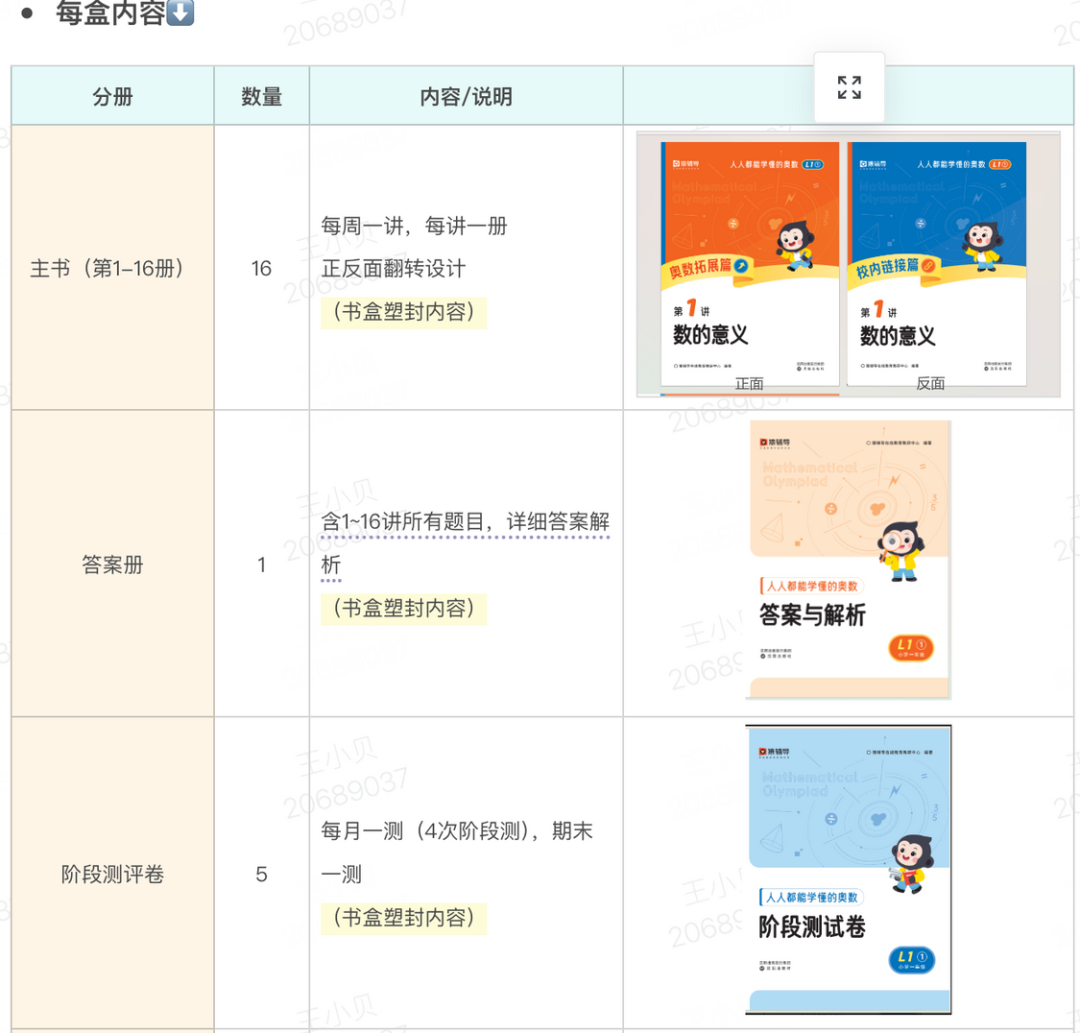Screen dimensions: 1080x1033
Task: Open the 反面 blue book cover image
Action: tap(936, 265)
